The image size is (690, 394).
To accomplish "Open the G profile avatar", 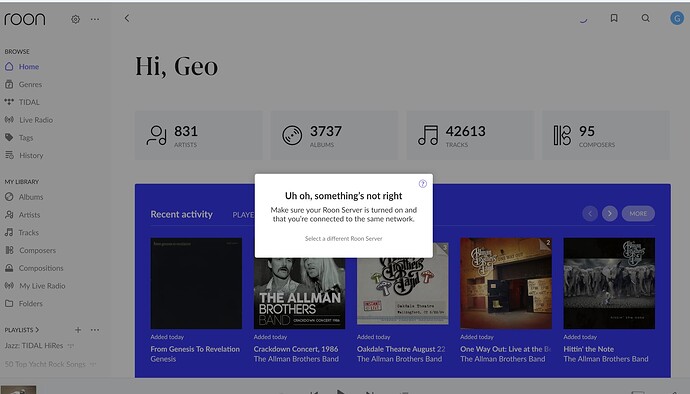I will [x=677, y=18].
